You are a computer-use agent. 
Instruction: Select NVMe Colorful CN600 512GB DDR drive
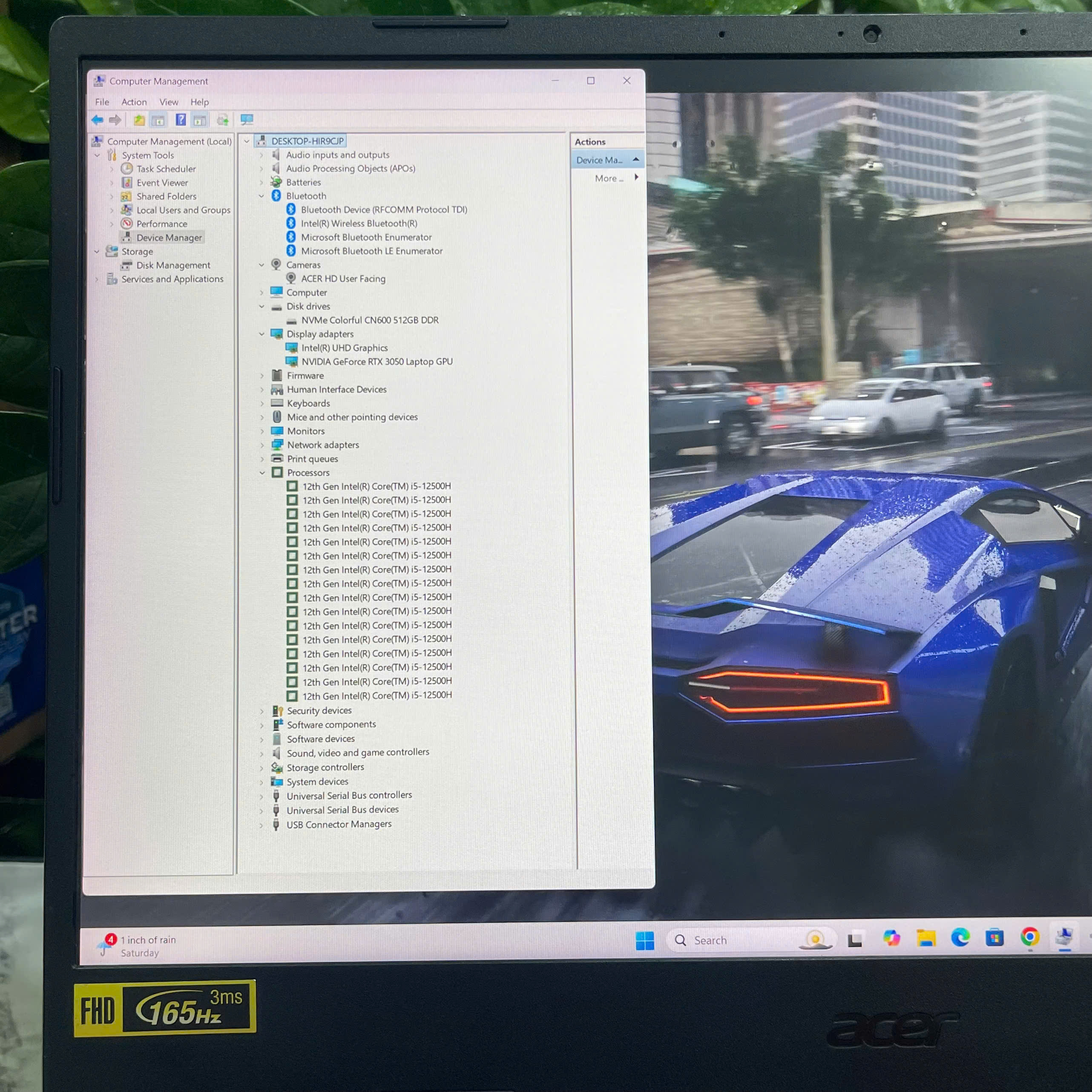coord(370,320)
